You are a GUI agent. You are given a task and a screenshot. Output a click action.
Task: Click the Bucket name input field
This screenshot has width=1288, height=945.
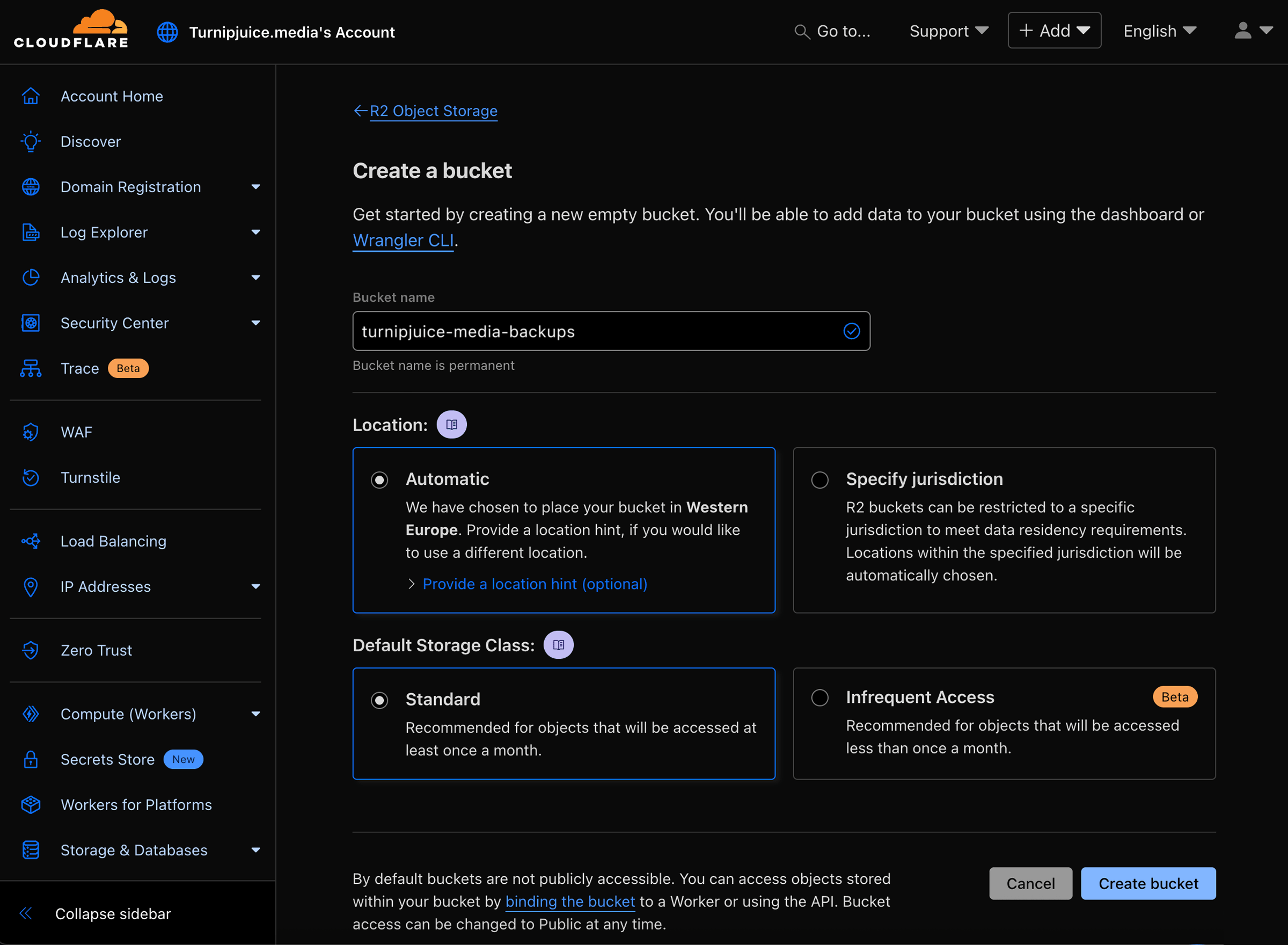(611, 331)
